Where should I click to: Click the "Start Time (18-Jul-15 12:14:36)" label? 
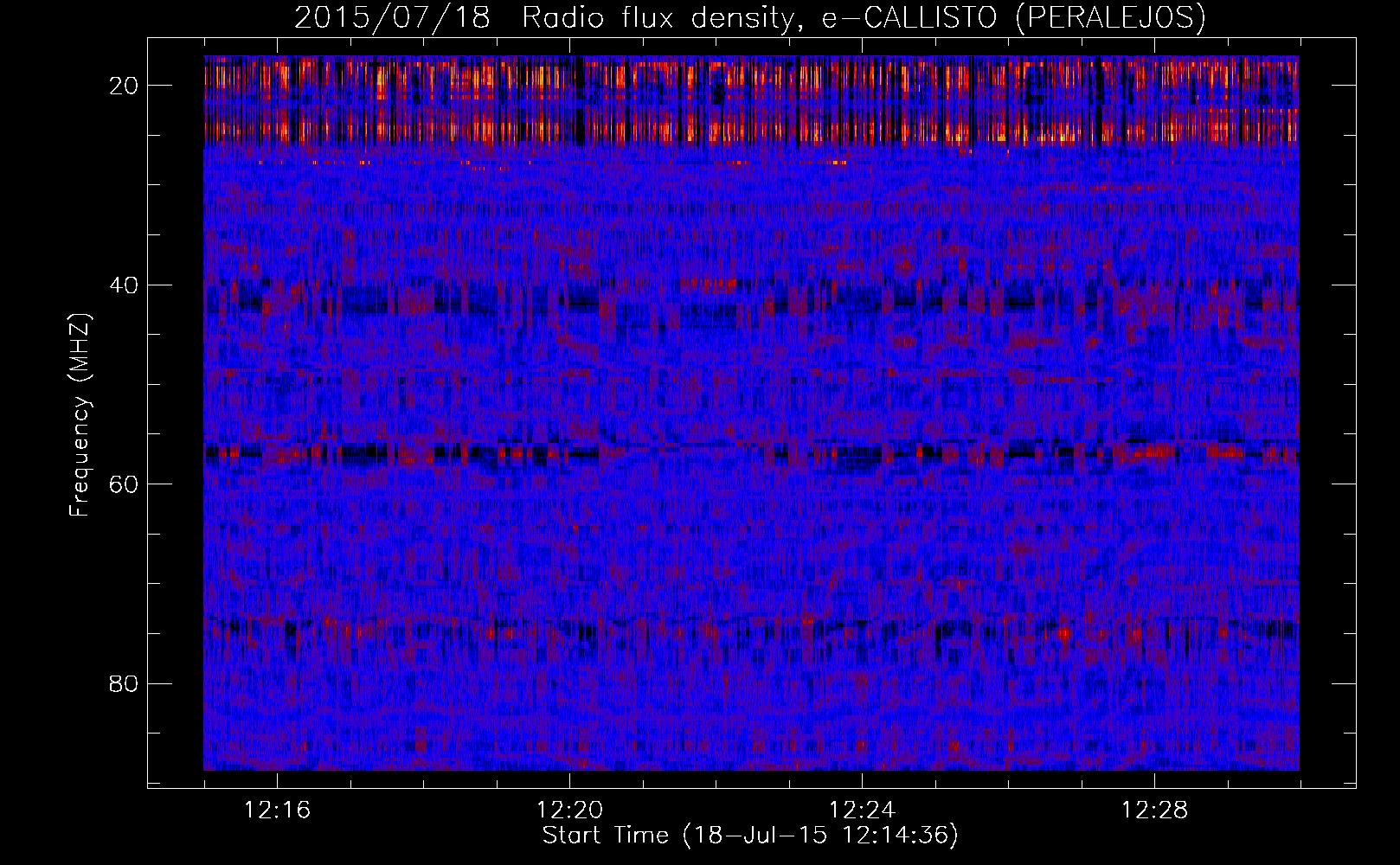click(750, 836)
